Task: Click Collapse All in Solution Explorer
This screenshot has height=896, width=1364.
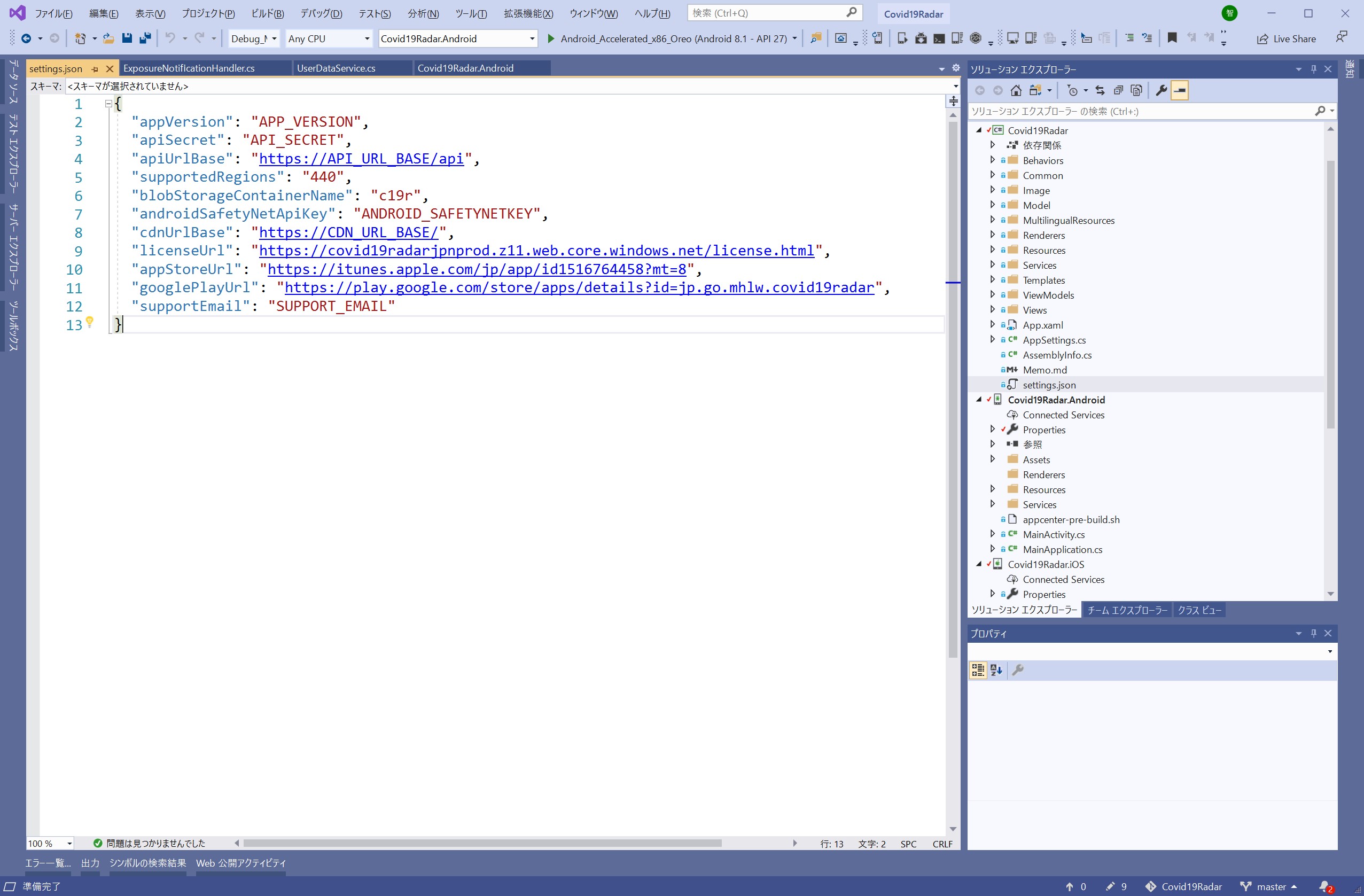Action: click(1118, 91)
